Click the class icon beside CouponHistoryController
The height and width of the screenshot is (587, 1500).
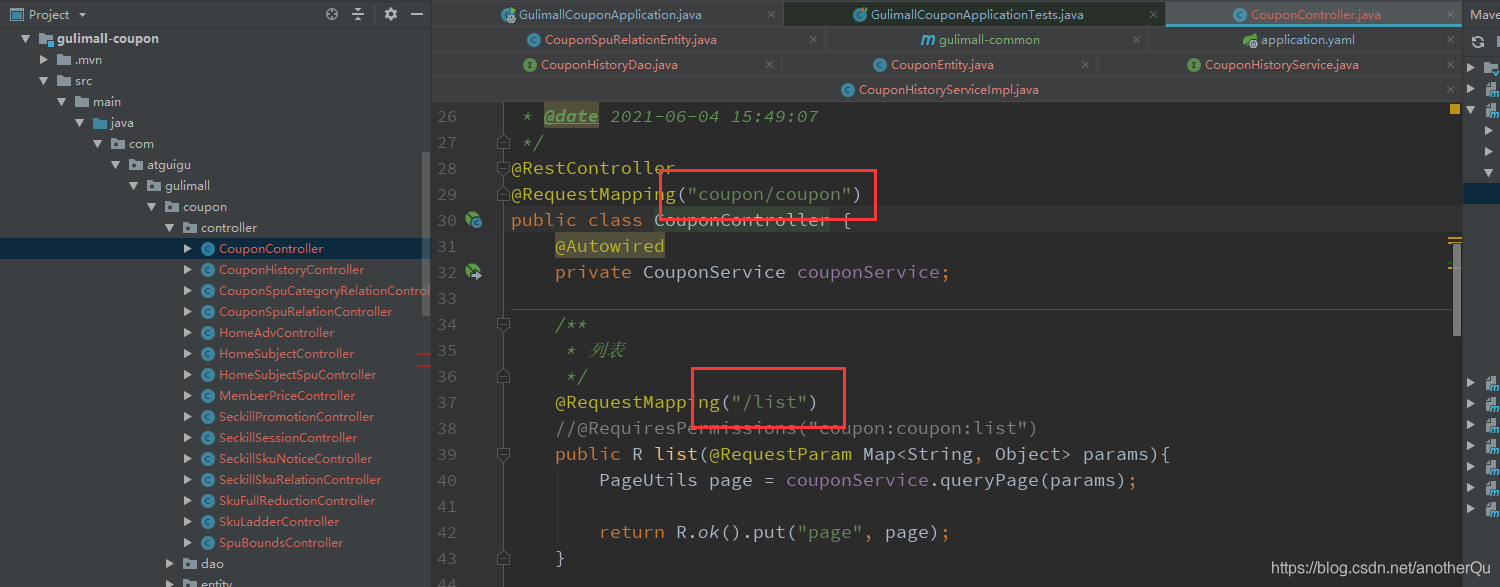(208, 270)
